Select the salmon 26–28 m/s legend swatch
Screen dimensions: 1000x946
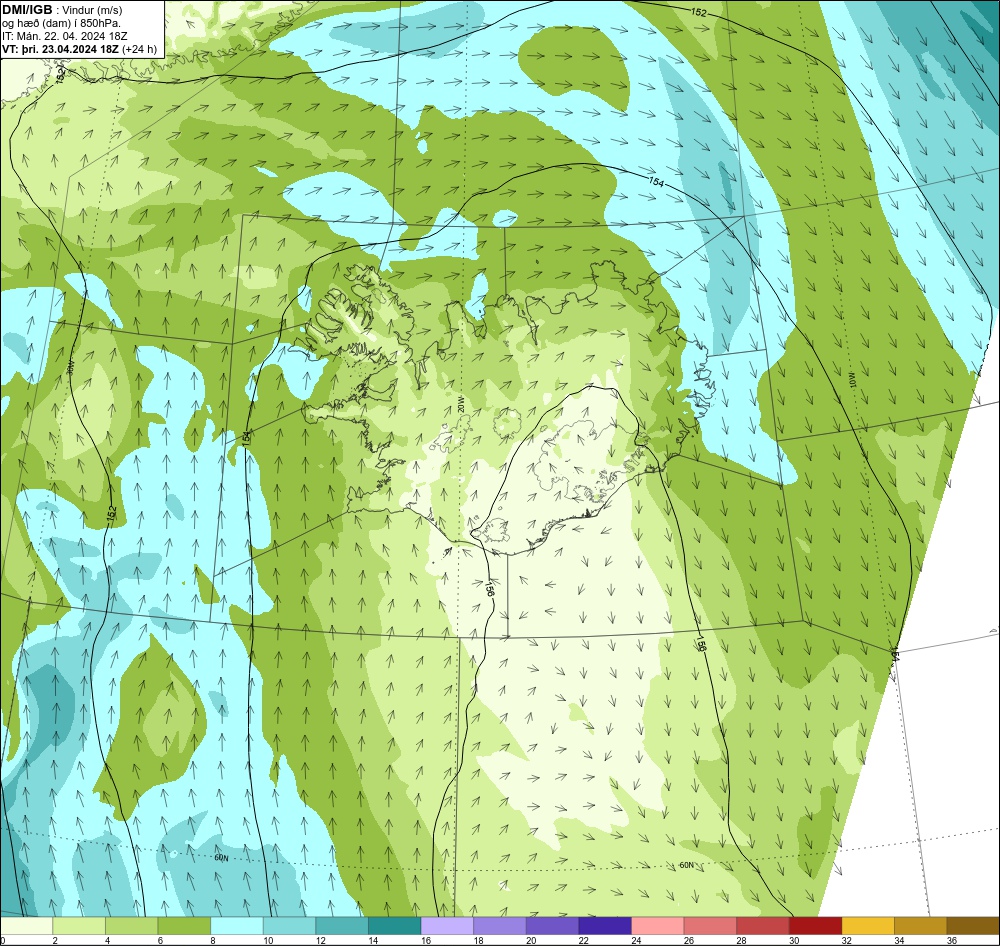tap(710, 926)
